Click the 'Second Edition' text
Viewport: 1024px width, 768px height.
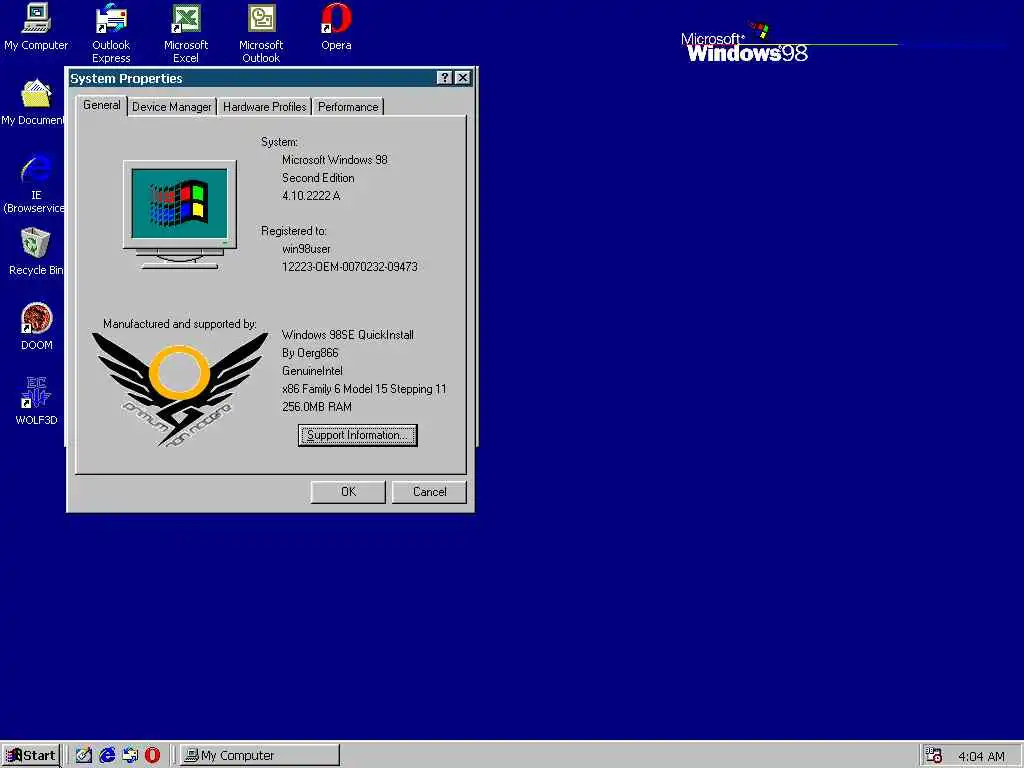click(x=318, y=178)
